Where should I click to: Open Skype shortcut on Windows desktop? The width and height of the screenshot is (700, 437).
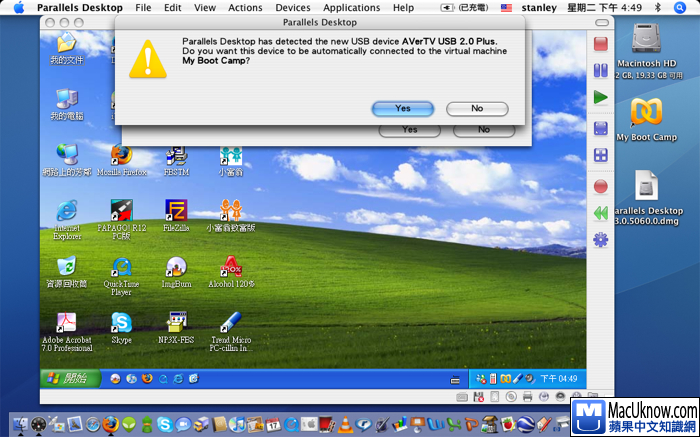coord(121,323)
